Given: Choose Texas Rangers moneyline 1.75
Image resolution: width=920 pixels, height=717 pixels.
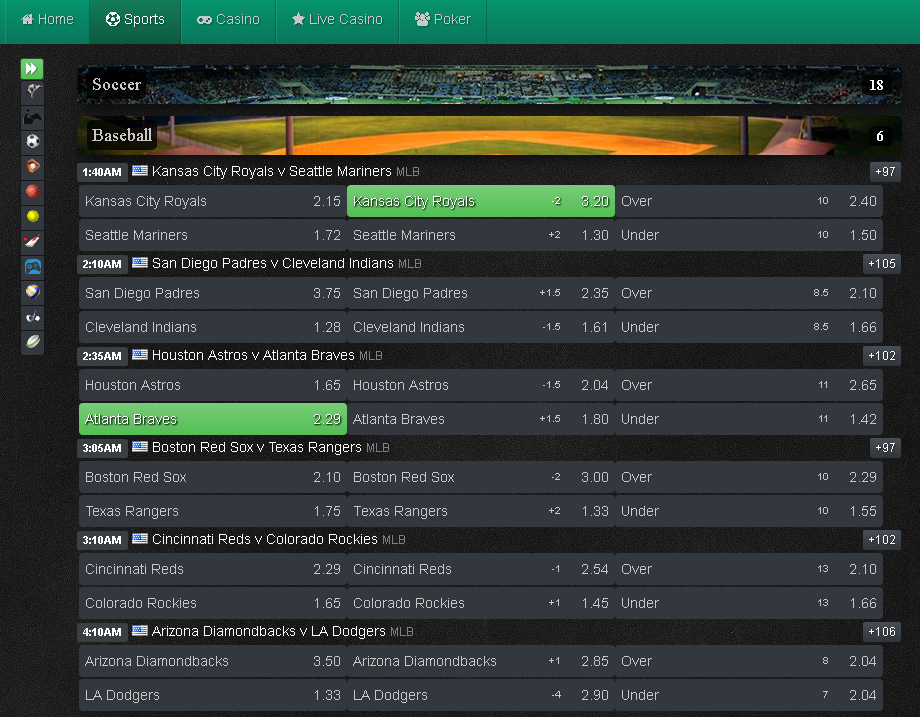Looking at the screenshot, I should 213,511.
